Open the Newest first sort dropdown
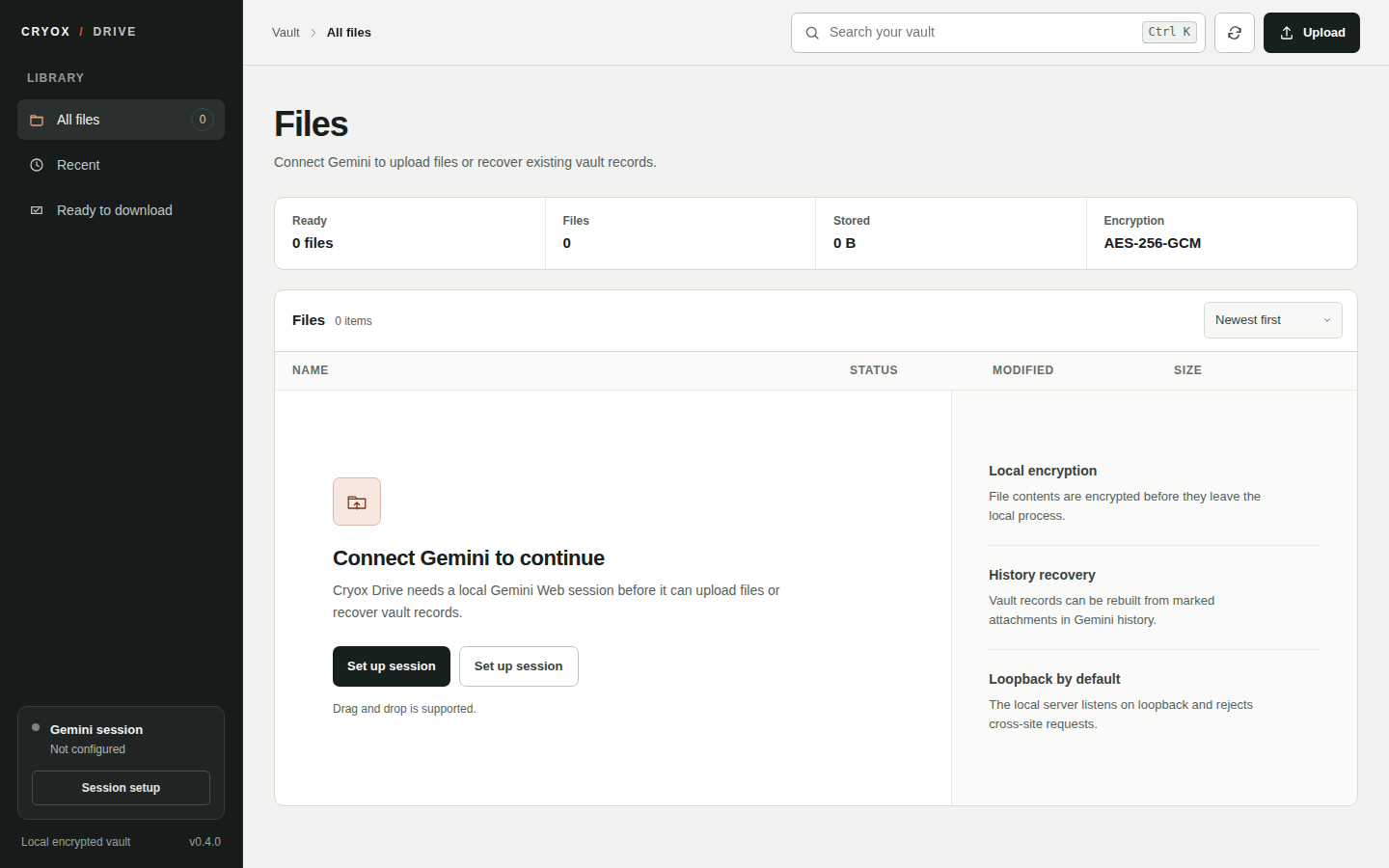This screenshot has width=1389, height=868. (x=1273, y=320)
